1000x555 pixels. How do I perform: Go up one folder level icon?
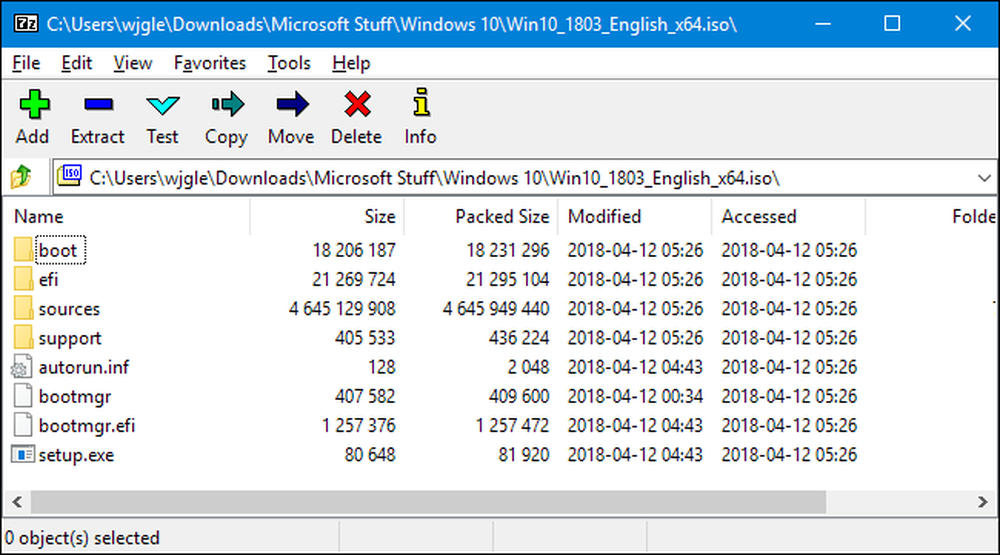tap(21, 177)
